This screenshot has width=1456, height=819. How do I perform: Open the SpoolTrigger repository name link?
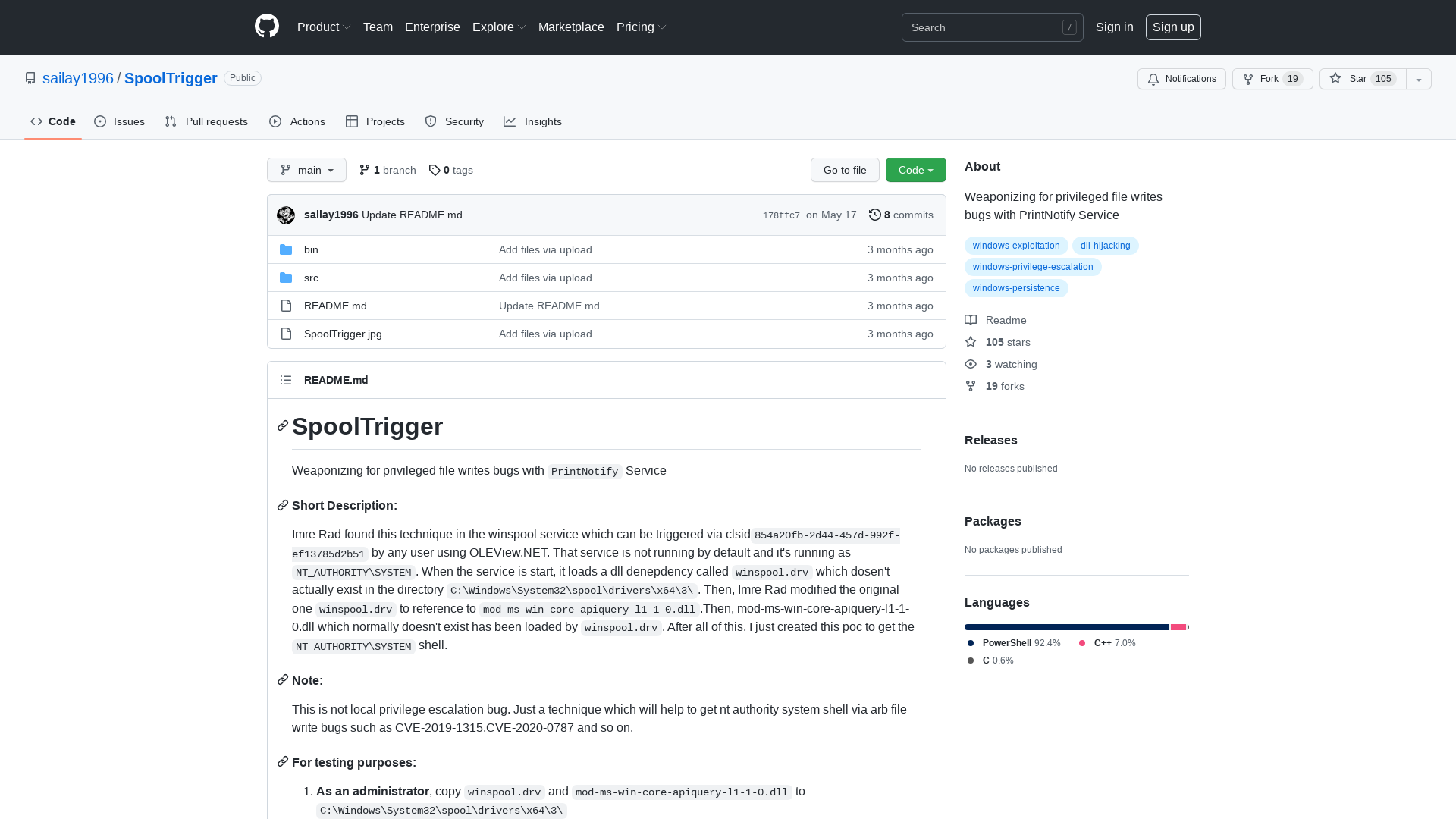tap(171, 78)
